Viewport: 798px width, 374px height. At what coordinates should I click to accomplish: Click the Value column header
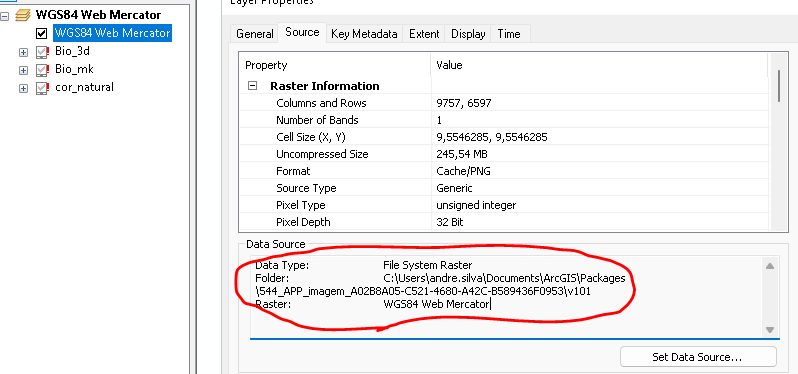click(x=600, y=66)
